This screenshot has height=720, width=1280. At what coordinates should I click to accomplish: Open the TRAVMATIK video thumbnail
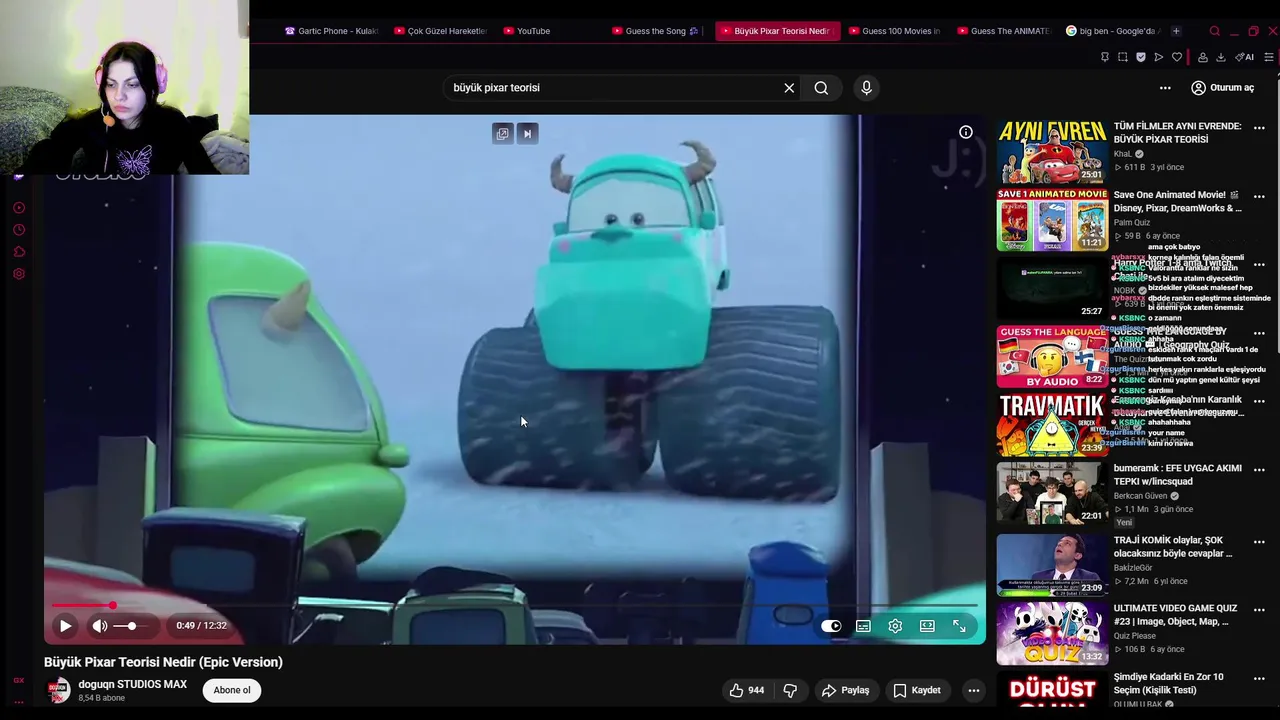pos(1052,425)
